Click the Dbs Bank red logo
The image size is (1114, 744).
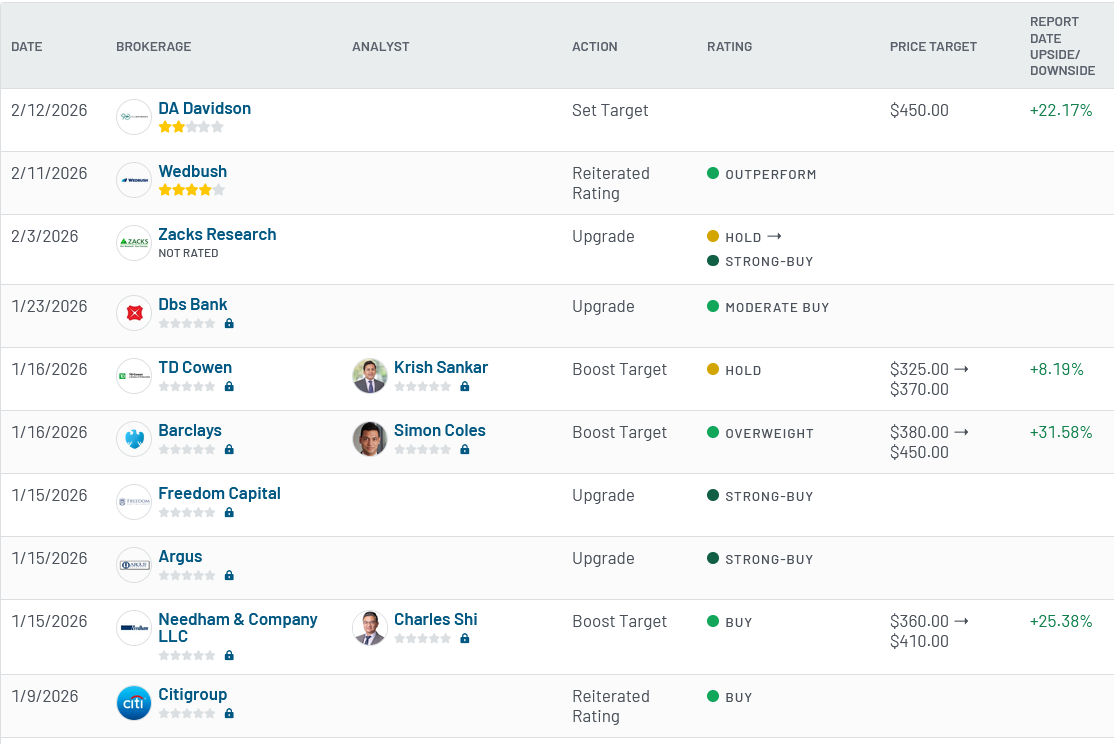(134, 313)
